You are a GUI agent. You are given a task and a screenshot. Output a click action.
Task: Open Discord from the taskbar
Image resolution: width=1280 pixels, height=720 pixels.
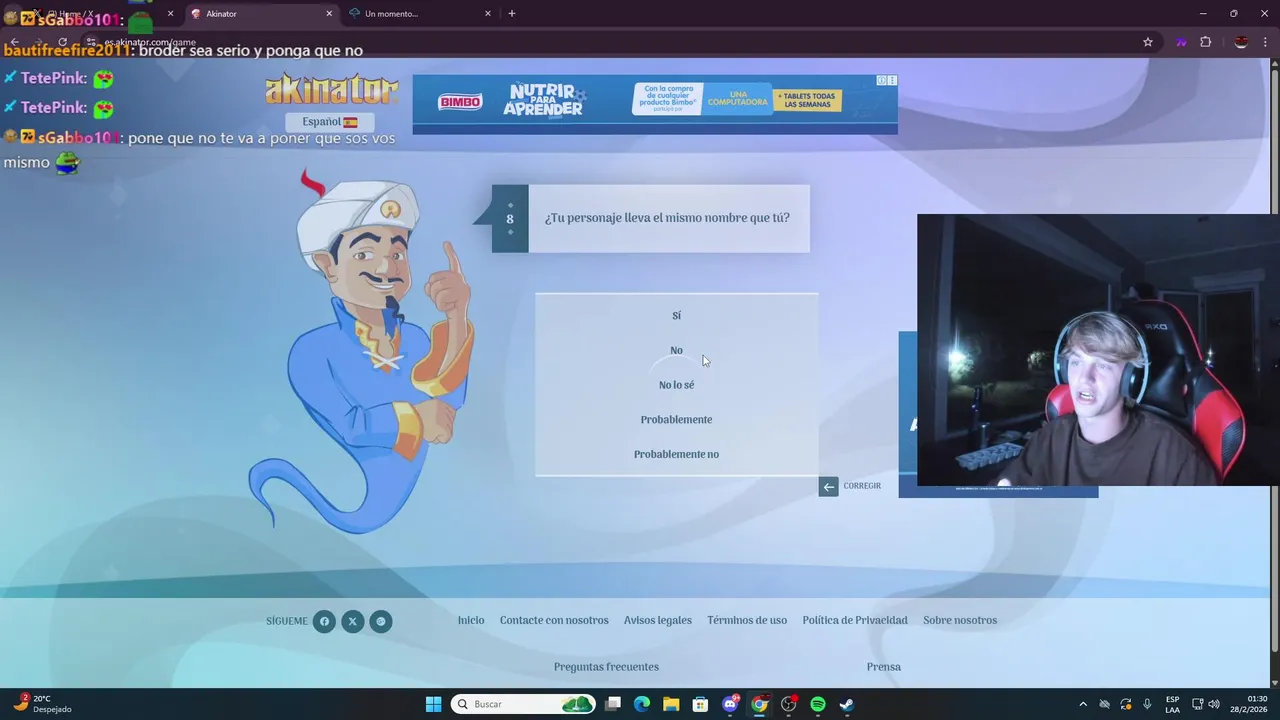tap(731, 705)
